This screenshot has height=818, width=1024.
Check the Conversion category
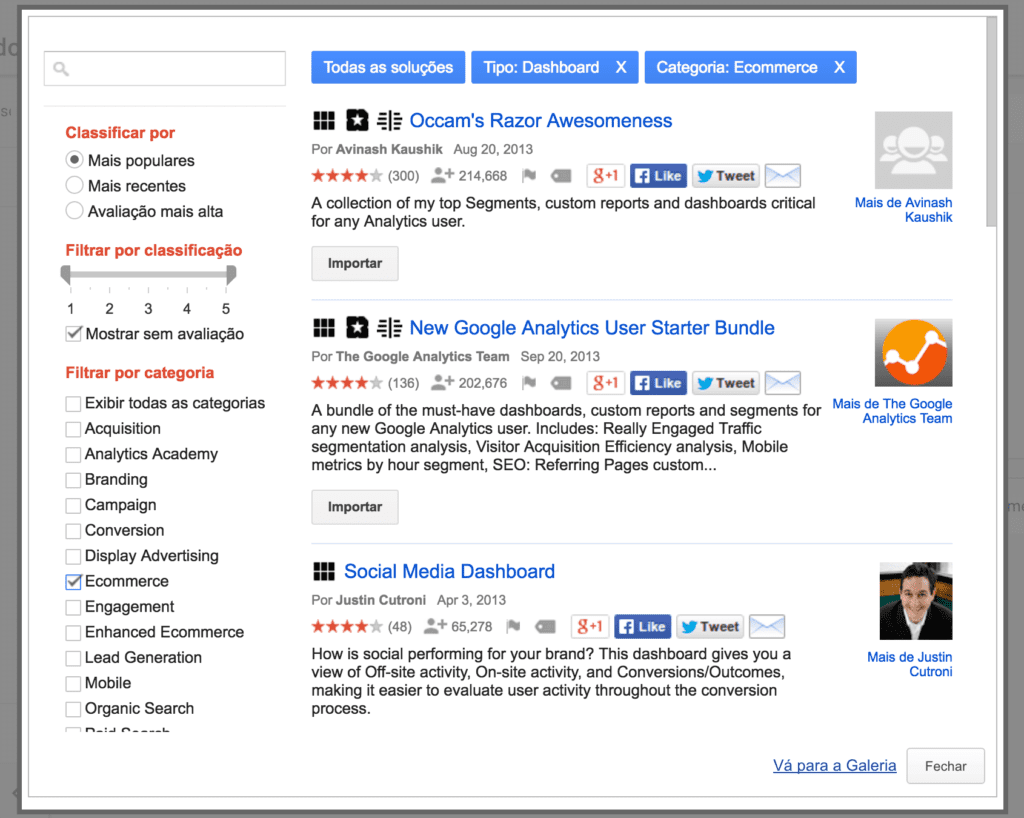73,531
